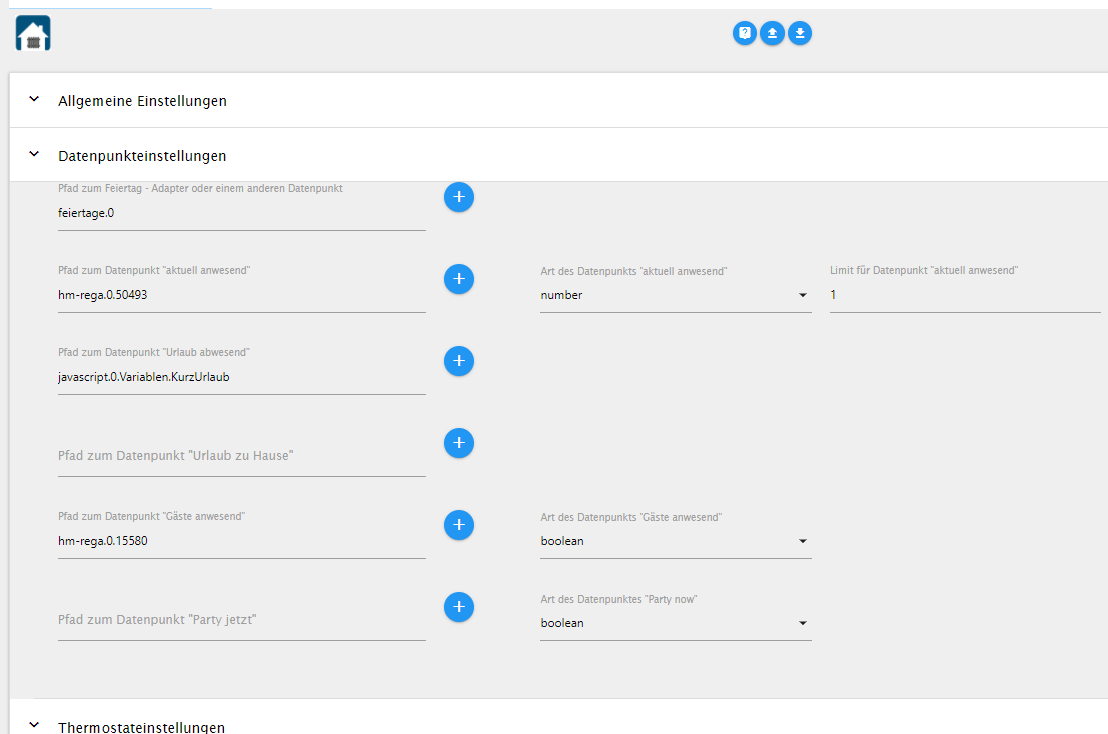This screenshot has height=734, width=1108.
Task: Click label "Pfad zum Datenpunkt "Urlaub abwesend""
Action: click(154, 353)
